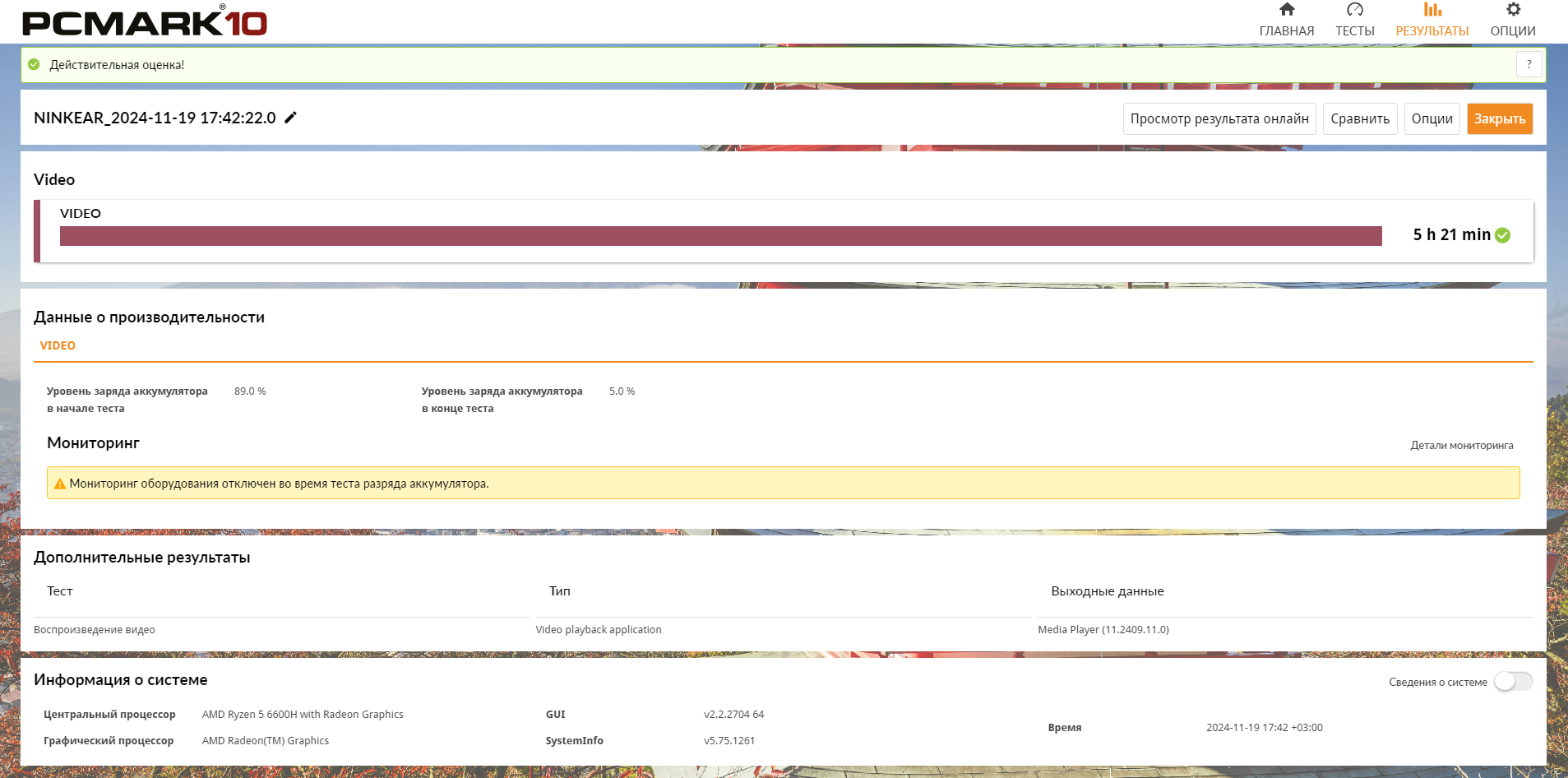Click the question mark help button
The image size is (1568, 778).
[1529, 64]
